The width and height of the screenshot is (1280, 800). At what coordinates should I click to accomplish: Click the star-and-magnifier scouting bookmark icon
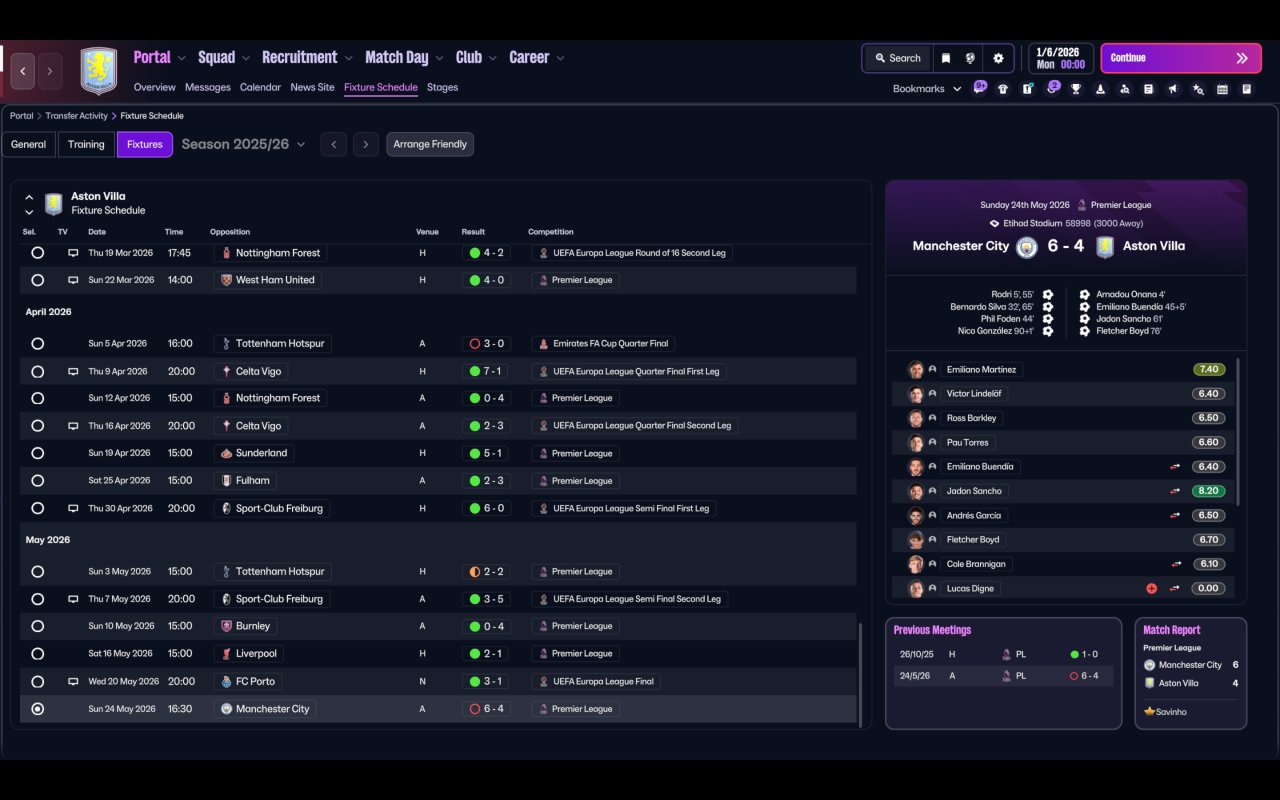coord(1198,89)
